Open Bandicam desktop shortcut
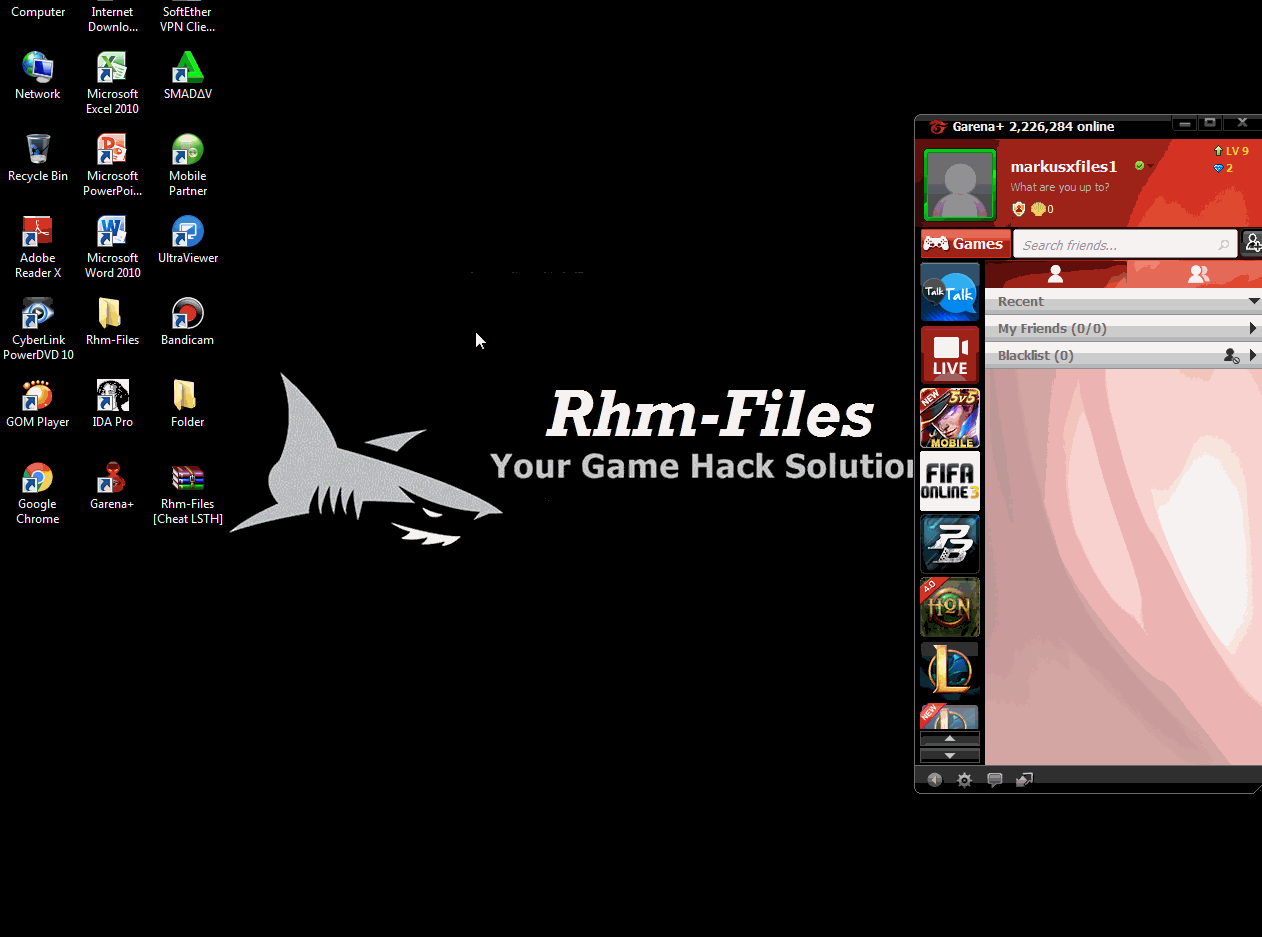Screen dimensions: 1262x937 point(188,322)
